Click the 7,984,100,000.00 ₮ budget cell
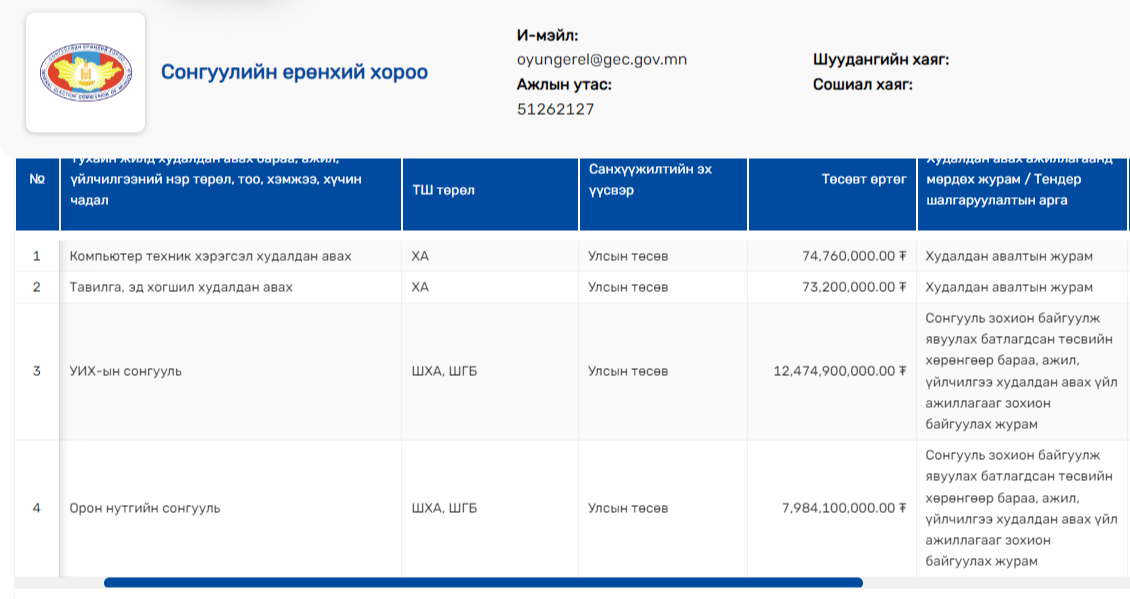The image size is (1130, 599). click(x=843, y=508)
